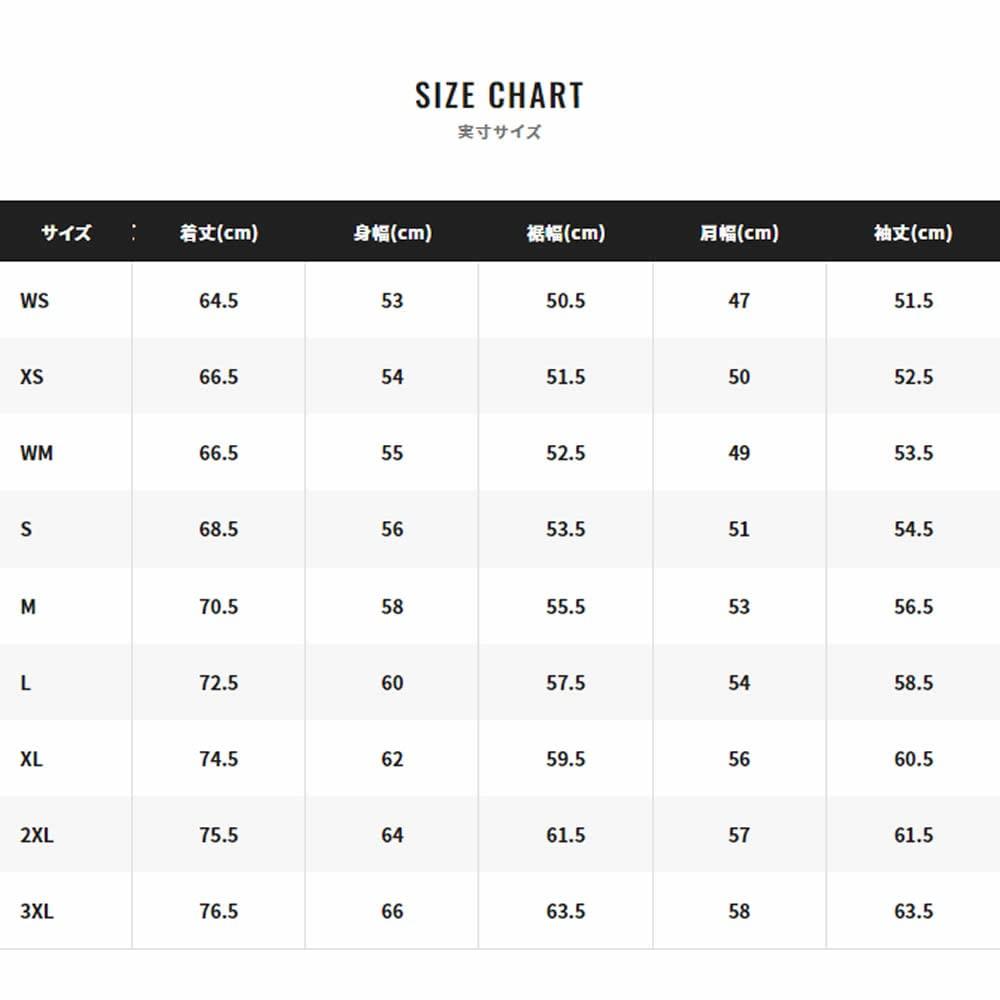Select the 身幅 value 60 for size L
This screenshot has height=1000, width=1000.
click(x=392, y=683)
